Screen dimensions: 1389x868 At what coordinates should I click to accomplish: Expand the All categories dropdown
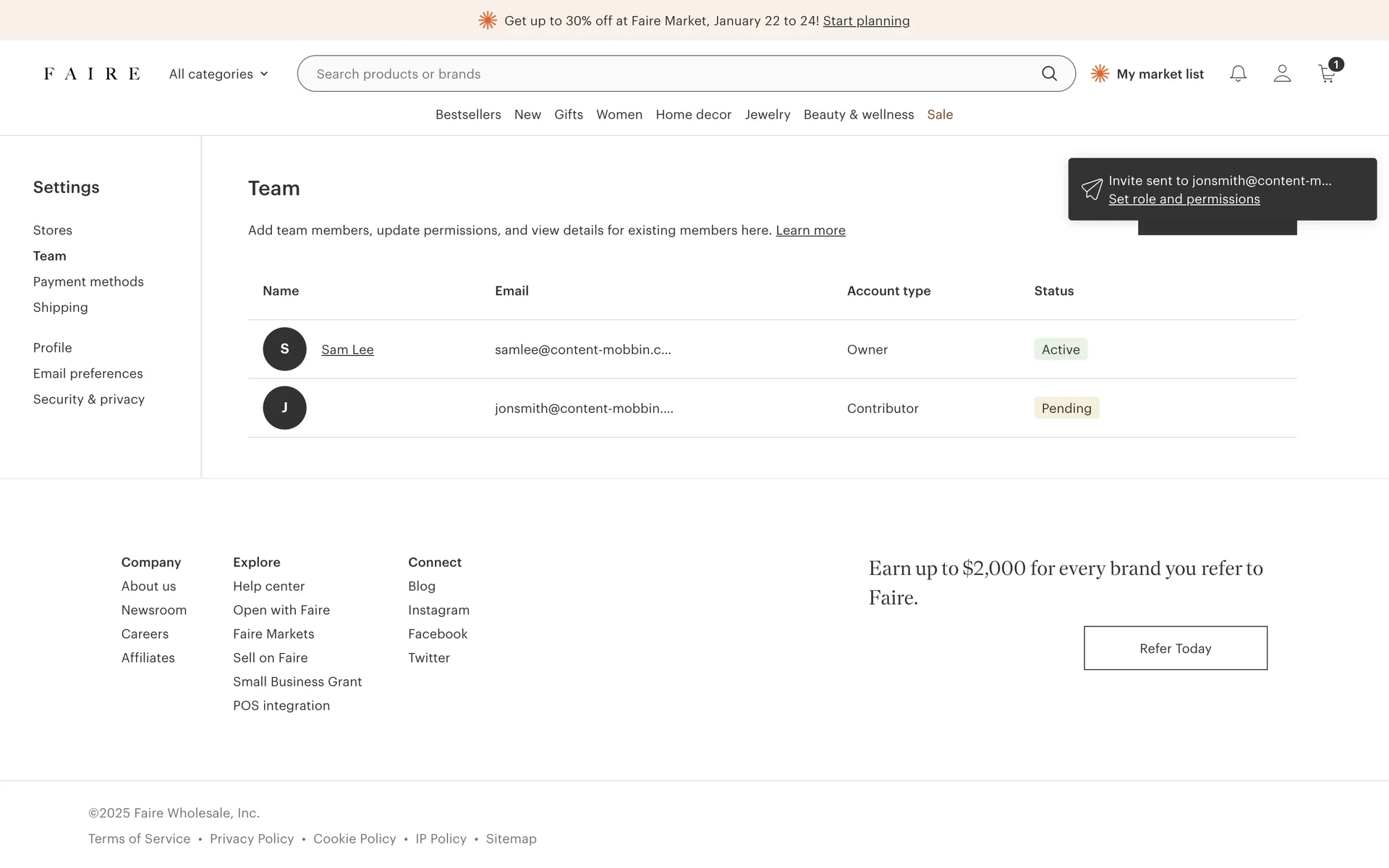[x=218, y=74]
